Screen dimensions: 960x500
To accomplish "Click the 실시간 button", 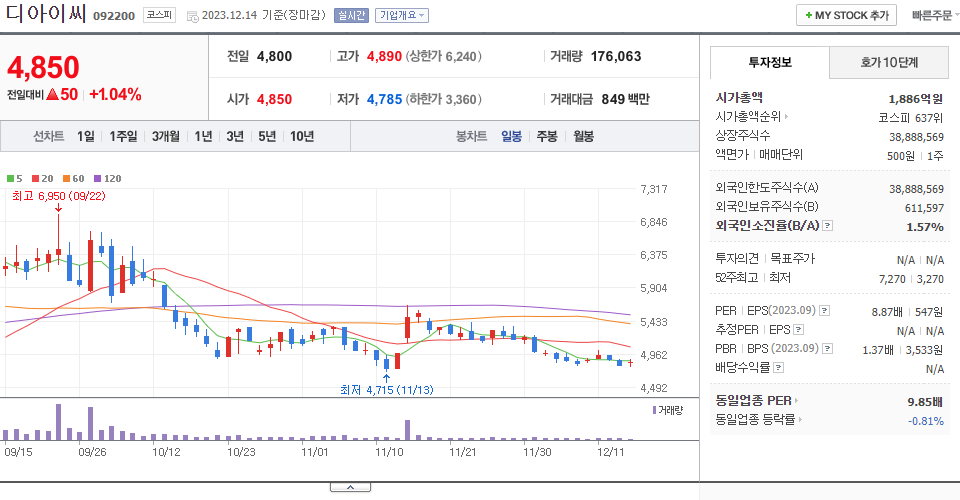I will (x=351, y=15).
